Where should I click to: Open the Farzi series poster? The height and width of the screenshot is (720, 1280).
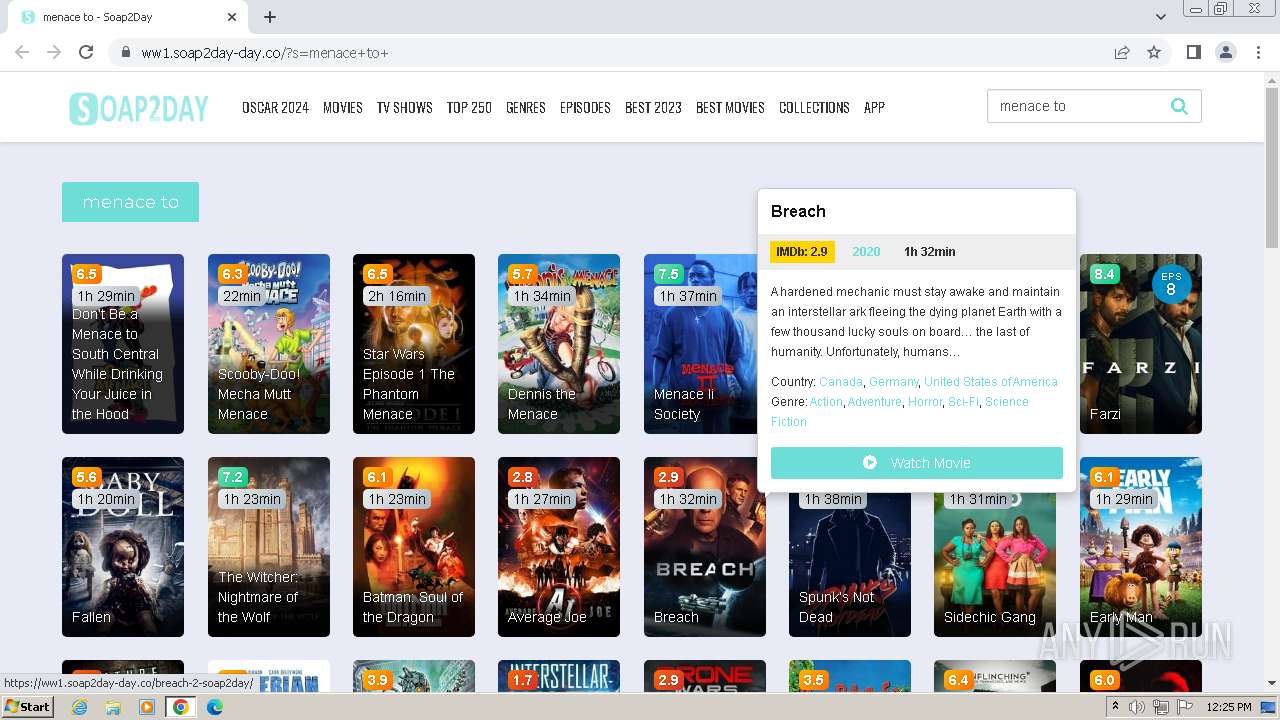tap(1141, 344)
